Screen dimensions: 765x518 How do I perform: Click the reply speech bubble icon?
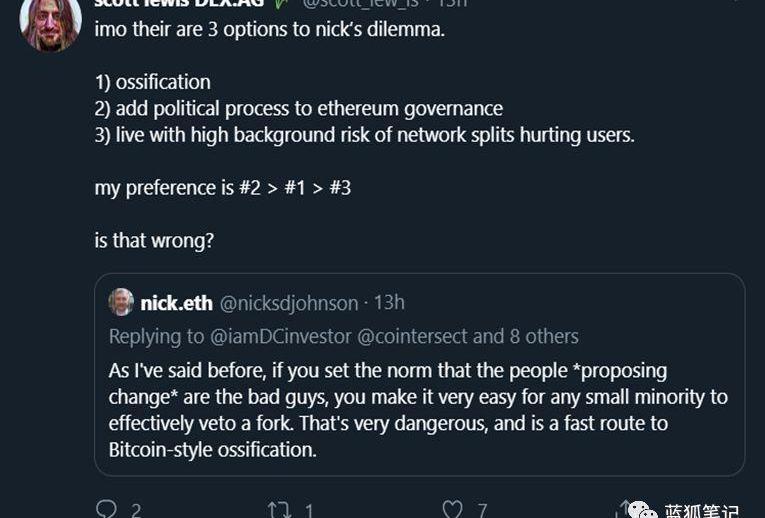[x=106, y=509]
